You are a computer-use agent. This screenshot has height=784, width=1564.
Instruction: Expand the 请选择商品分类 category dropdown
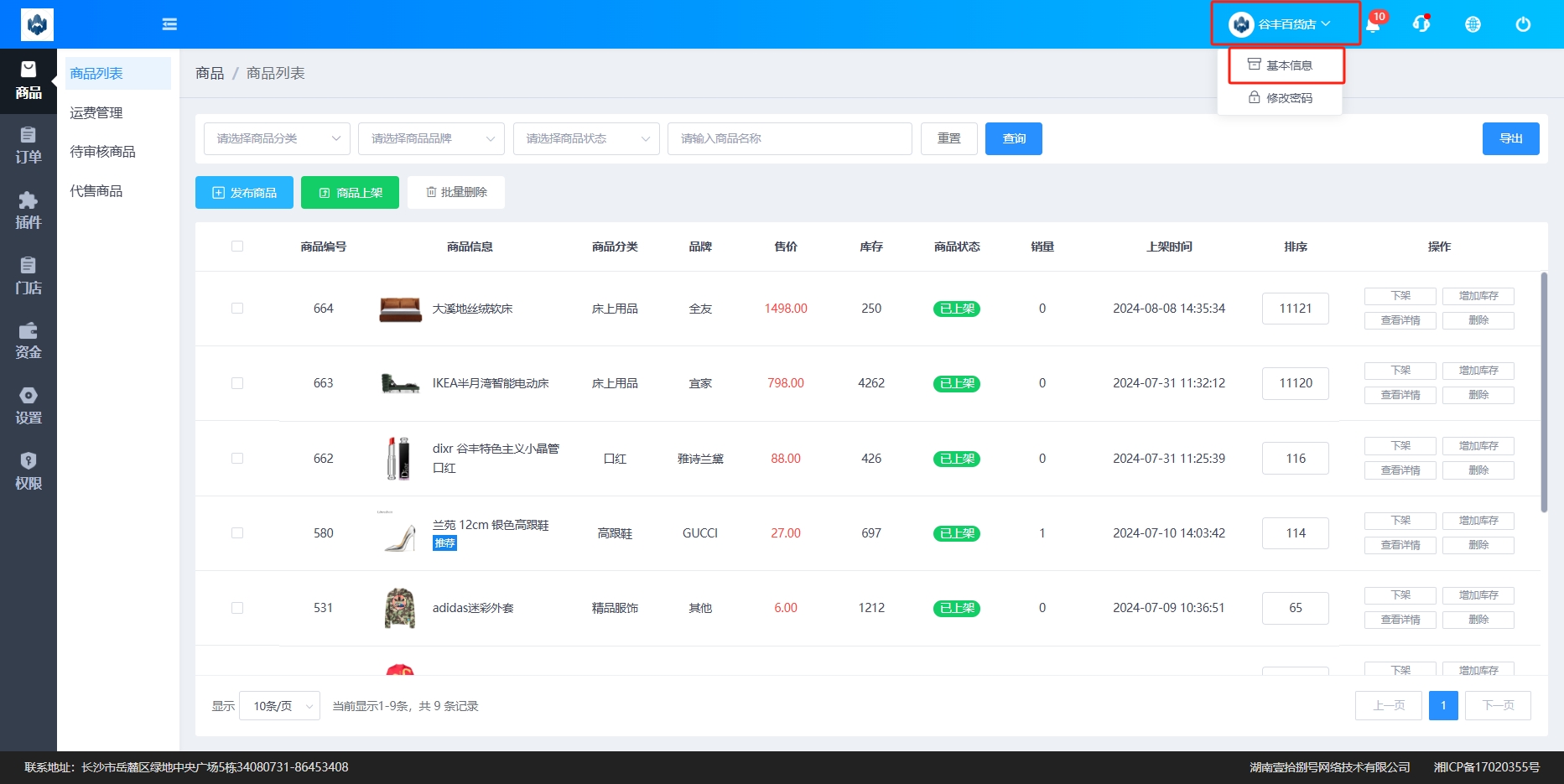coord(277,139)
